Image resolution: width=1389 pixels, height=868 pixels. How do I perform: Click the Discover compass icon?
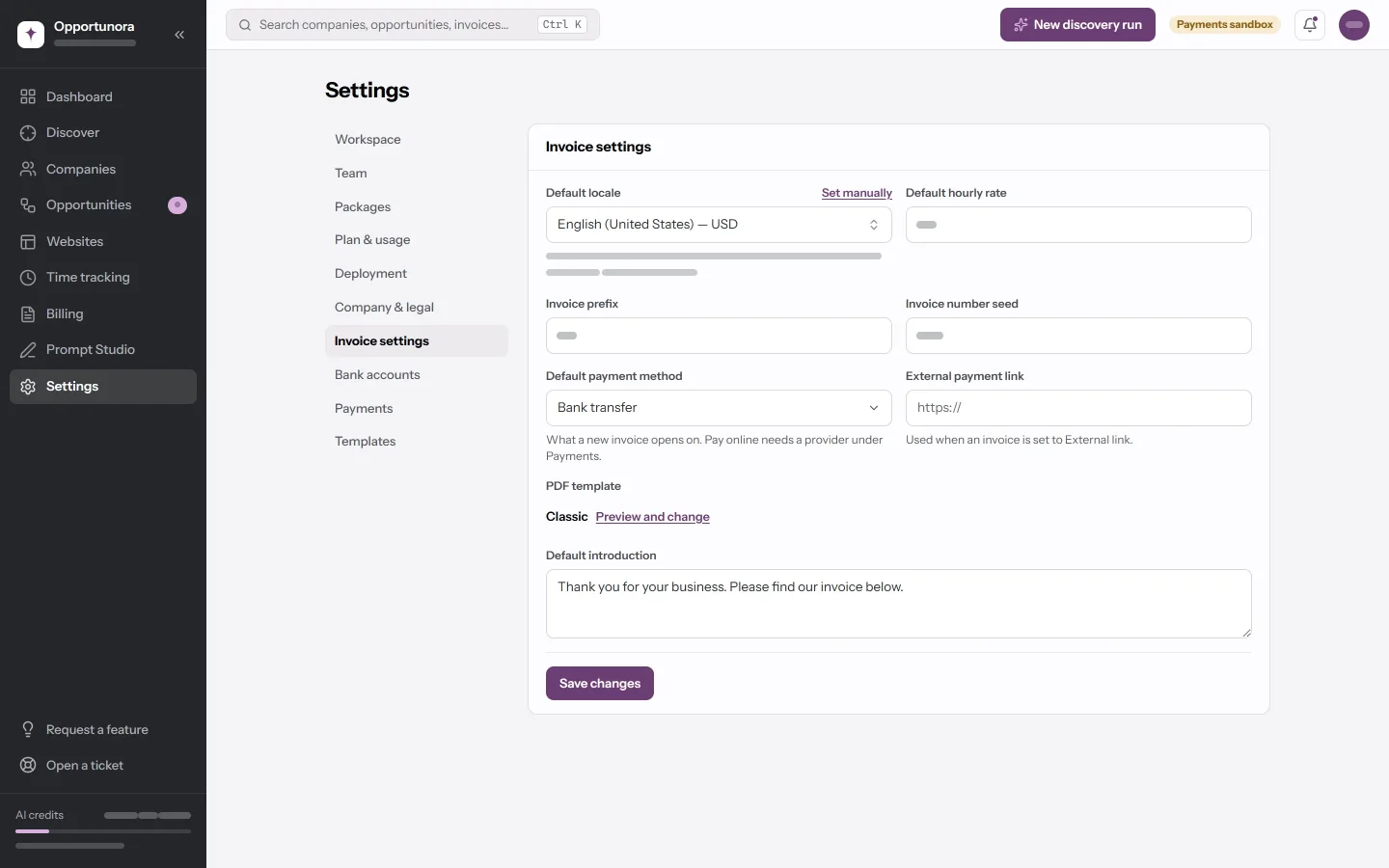pos(28,133)
